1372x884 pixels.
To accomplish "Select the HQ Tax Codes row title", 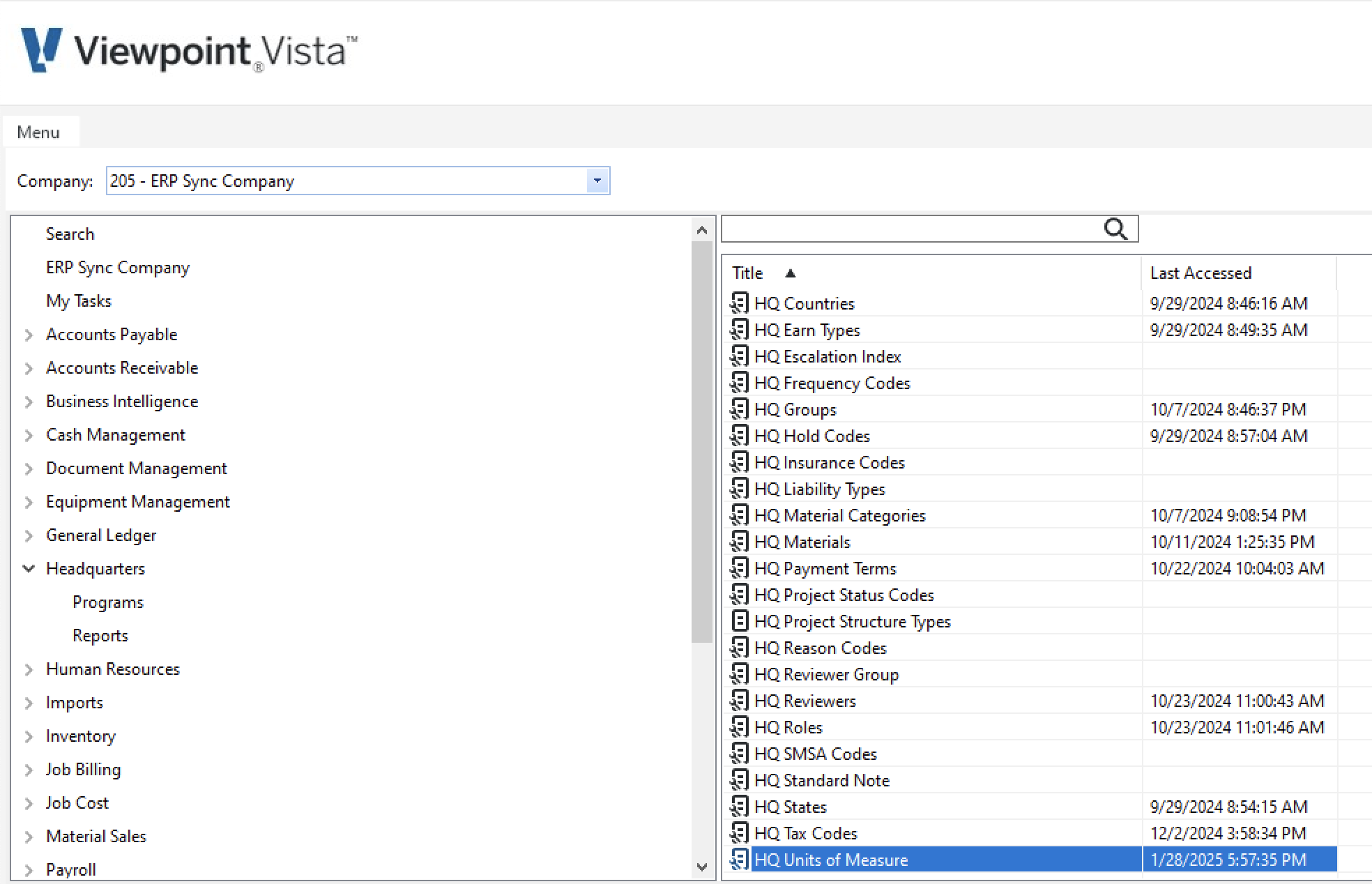I will point(806,833).
